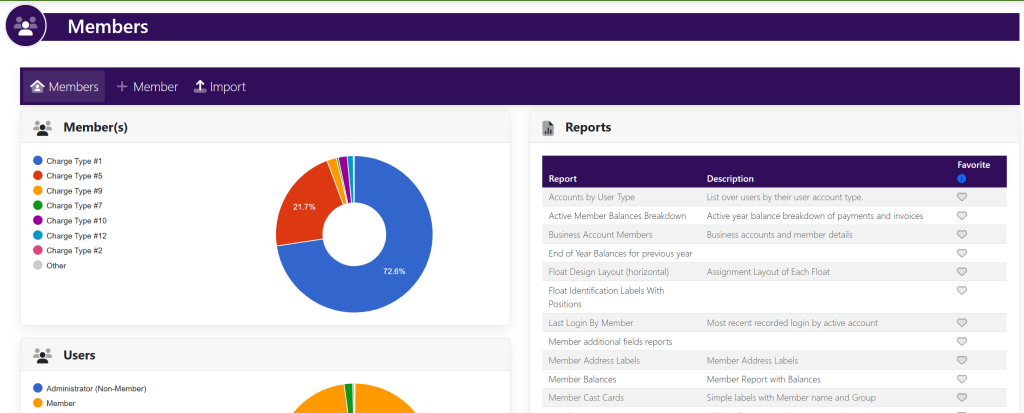Click the Charge Type #1 legend swatch
This screenshot has width=1024, height=413.
(x=38, y=160)
